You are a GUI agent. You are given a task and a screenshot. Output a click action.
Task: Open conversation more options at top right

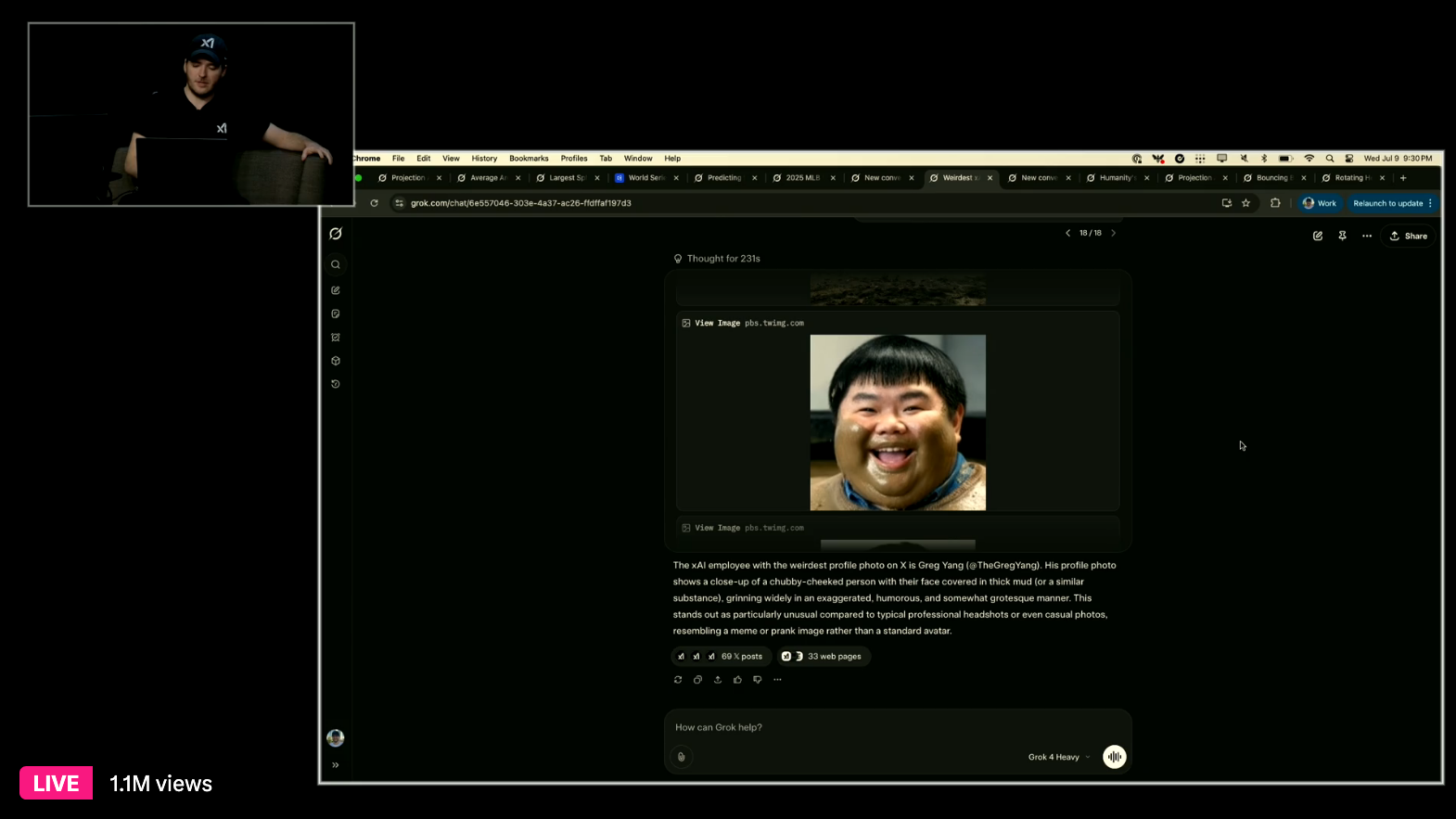1367,236
